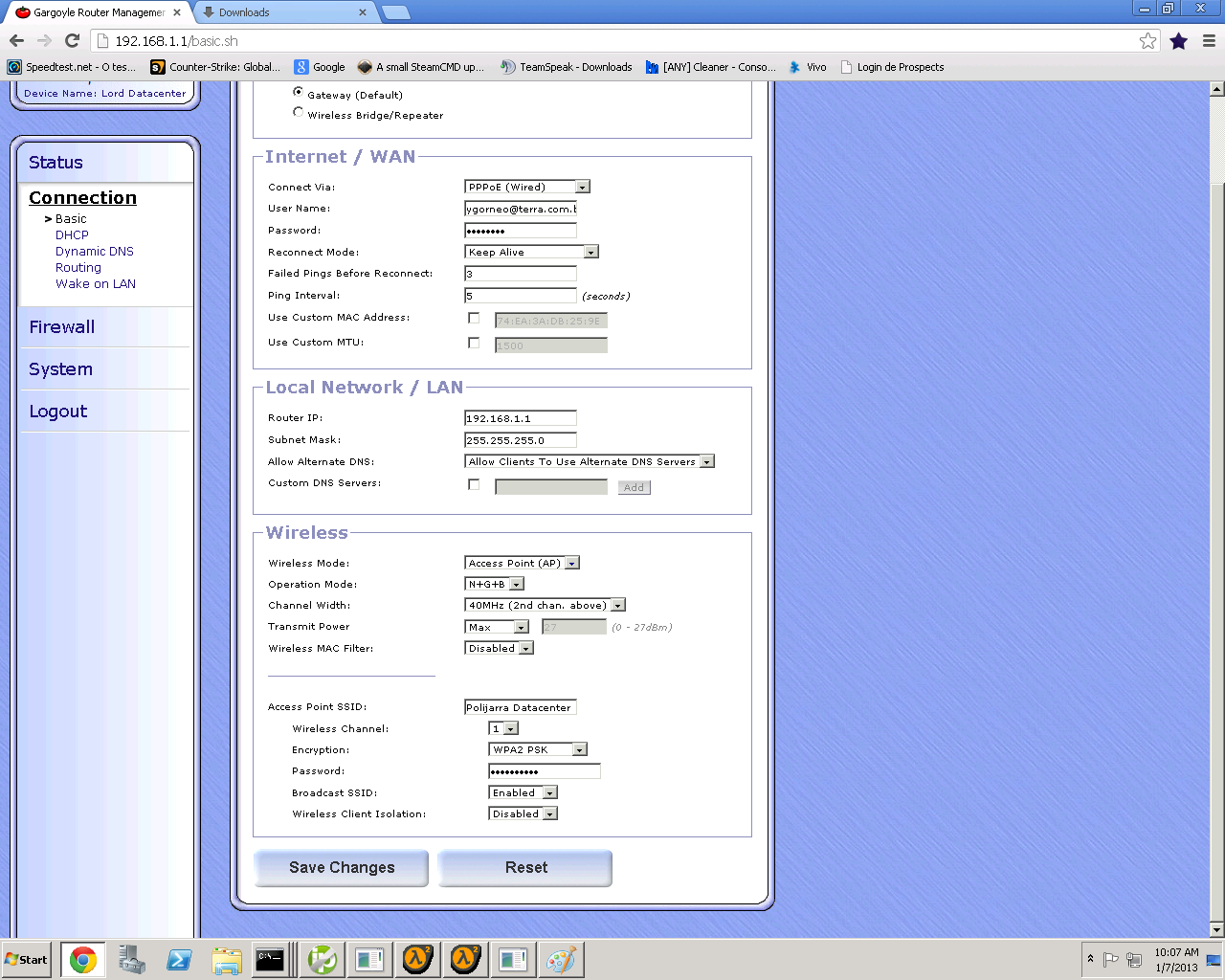Click Chrome icon in taskbar
Image resolution: width=1225 pixels, height=980 pixels.
tap(83, 960)
